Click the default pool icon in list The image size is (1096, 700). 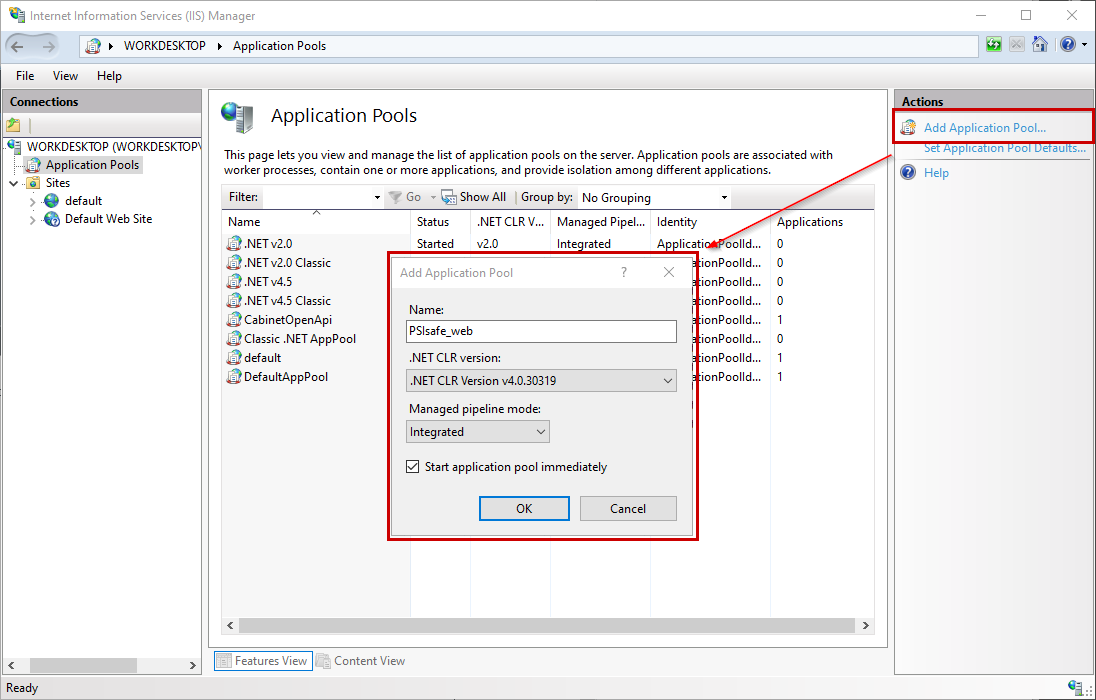[x=234, y=357]
